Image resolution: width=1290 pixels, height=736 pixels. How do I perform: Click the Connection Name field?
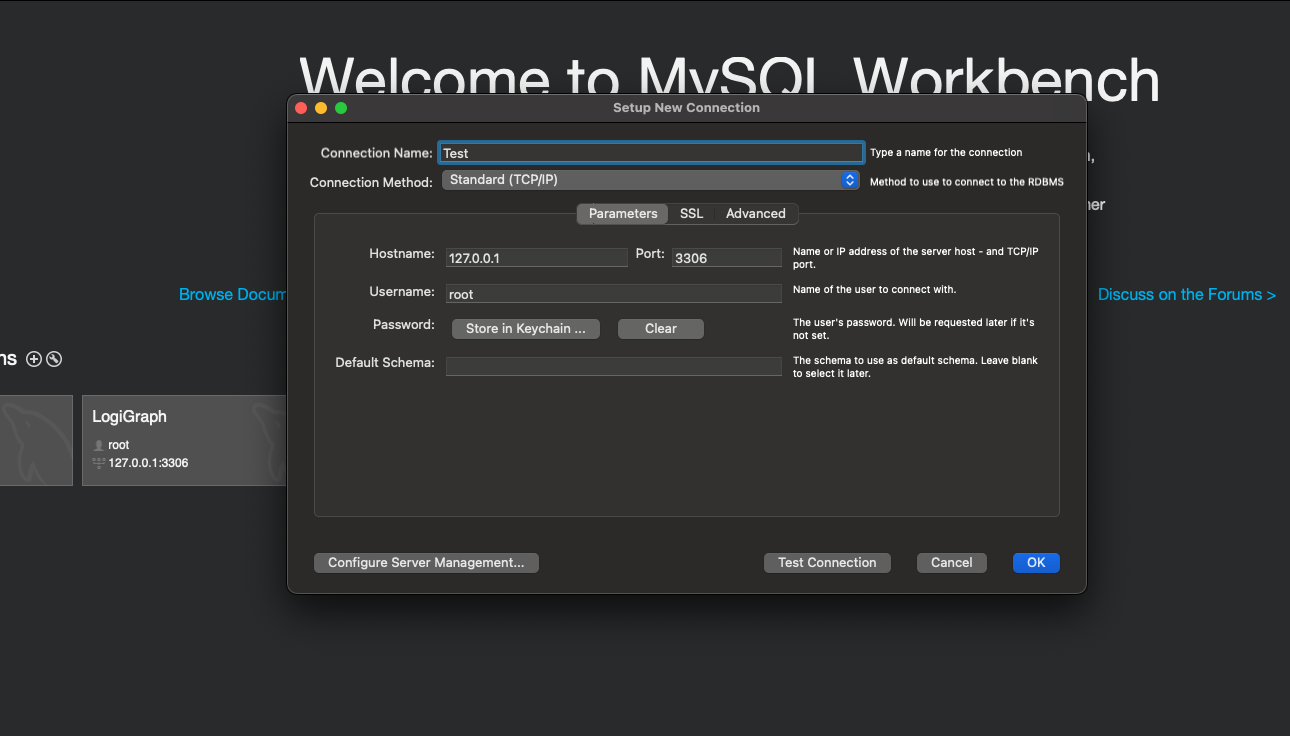click(x=651, y=153)
